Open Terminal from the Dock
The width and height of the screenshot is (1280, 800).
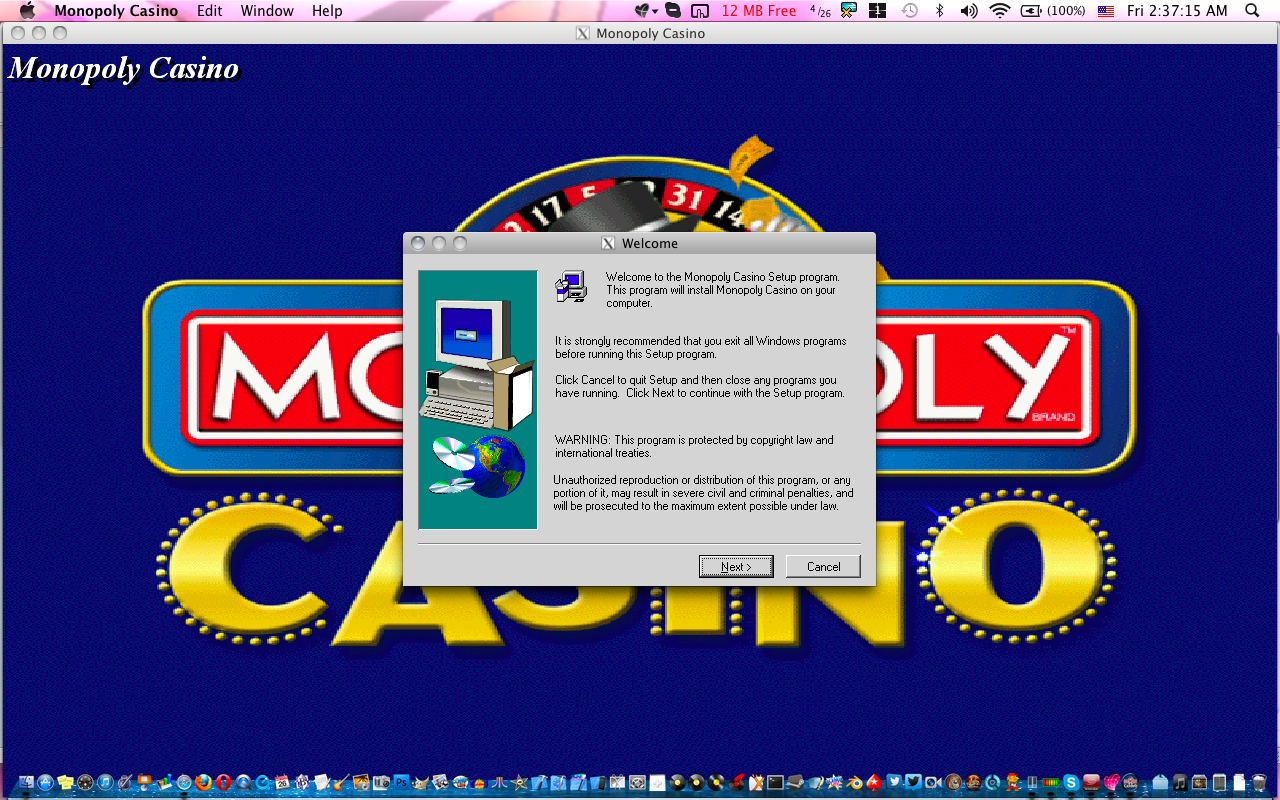[775, 783]
